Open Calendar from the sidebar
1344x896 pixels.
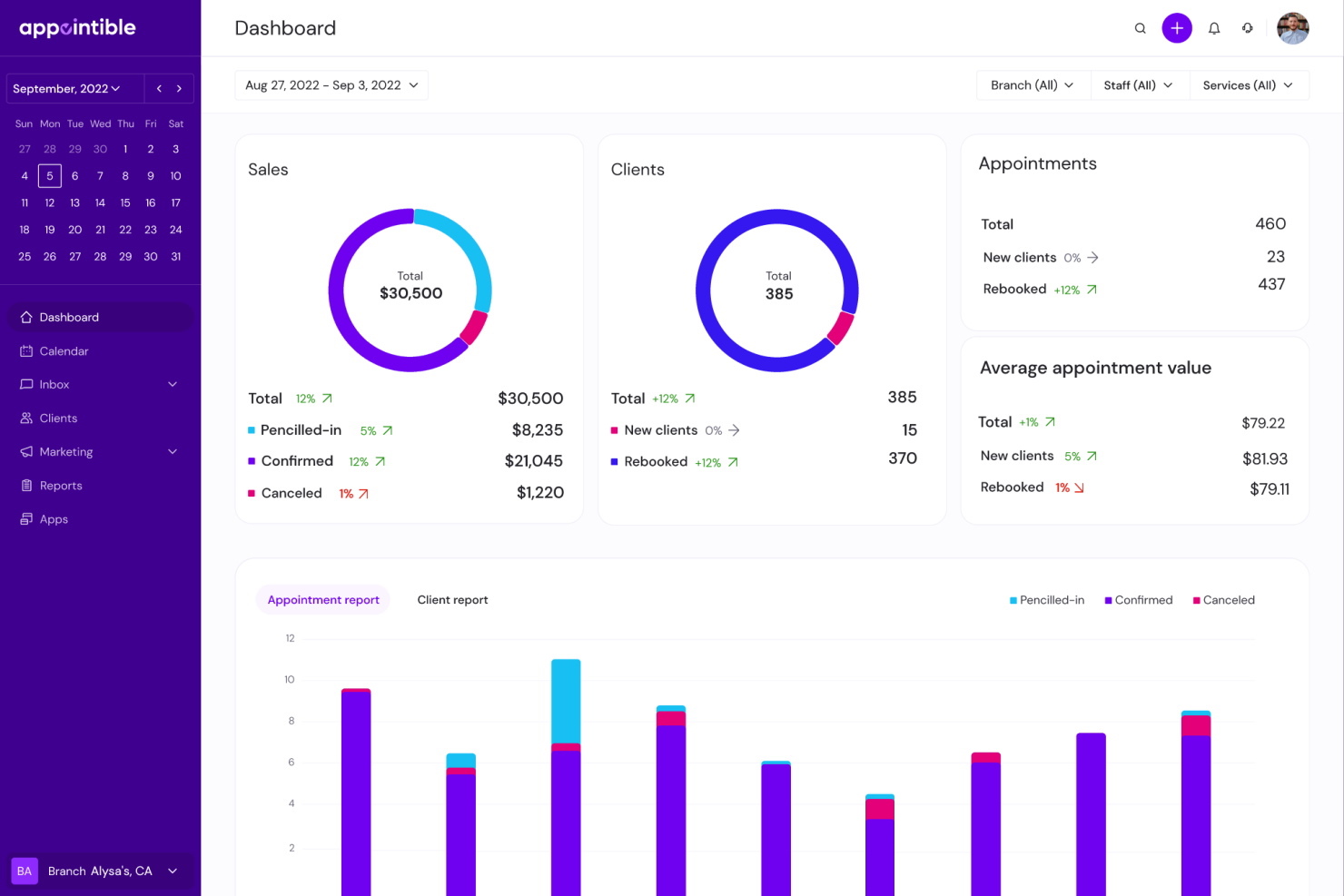64,351
